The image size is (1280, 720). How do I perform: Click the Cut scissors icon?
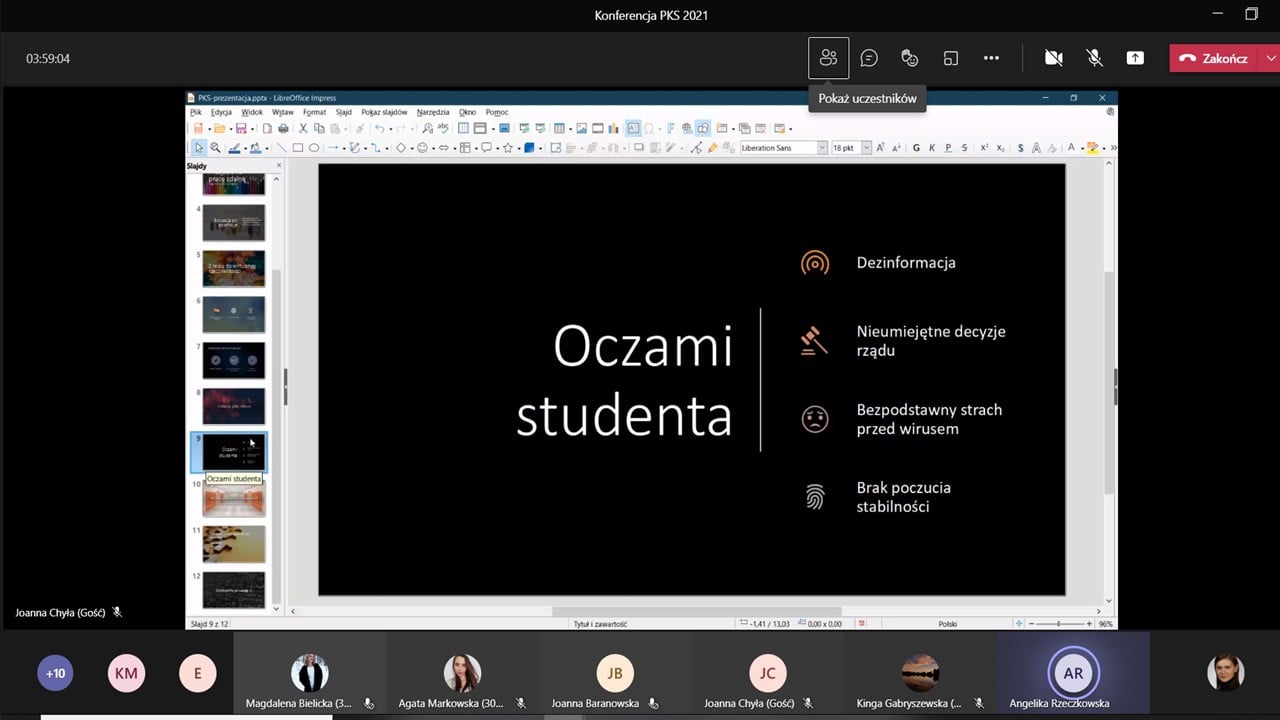(x=303, y=128)
